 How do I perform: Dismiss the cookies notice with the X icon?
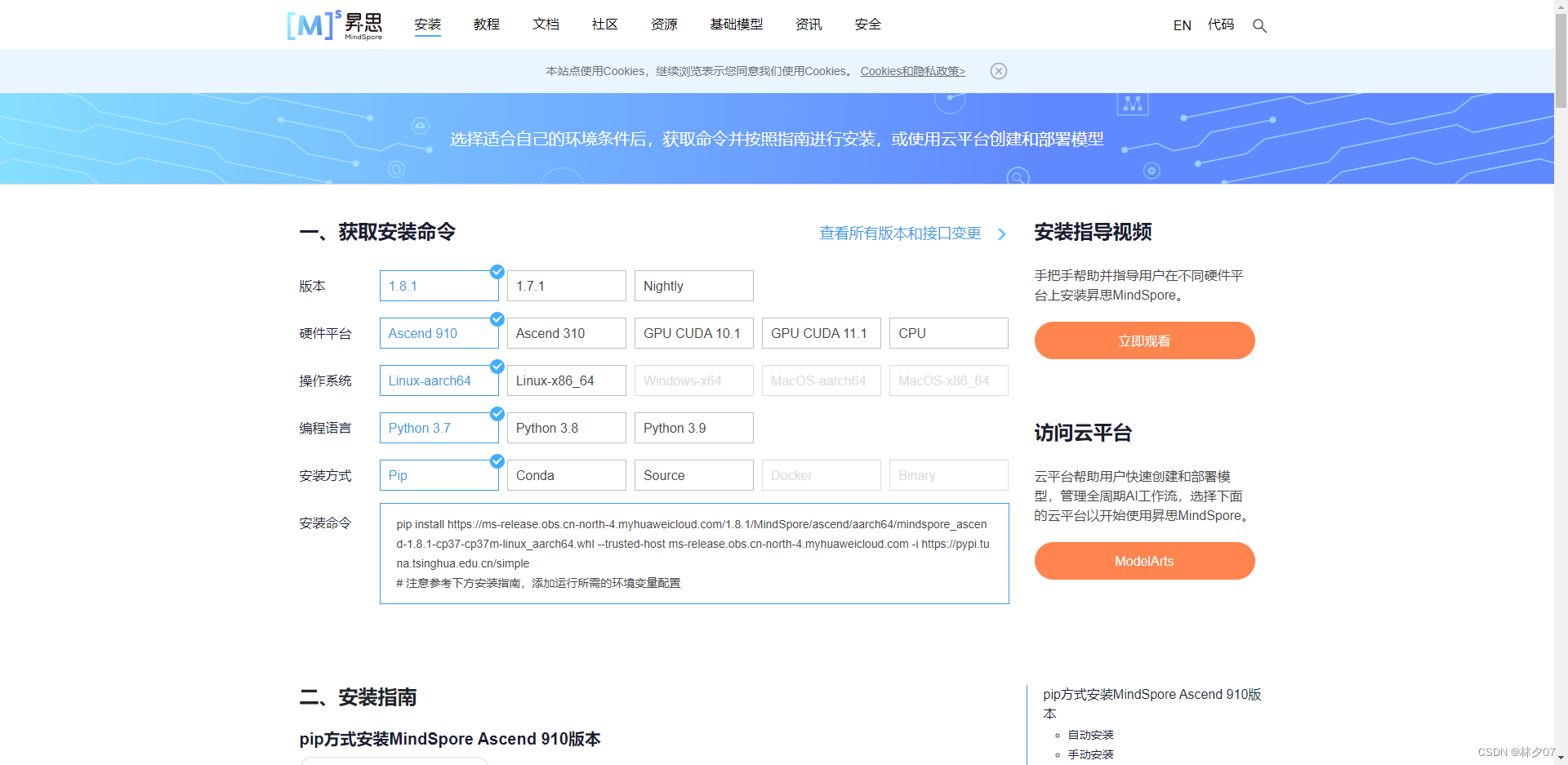[998, 71]
